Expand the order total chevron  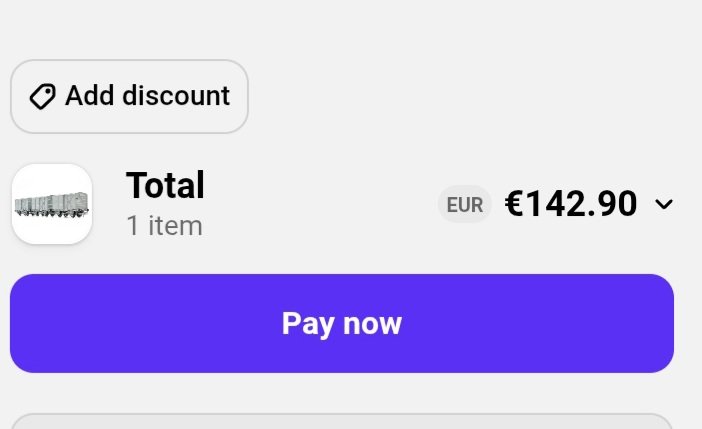click(x=663, y=204)
